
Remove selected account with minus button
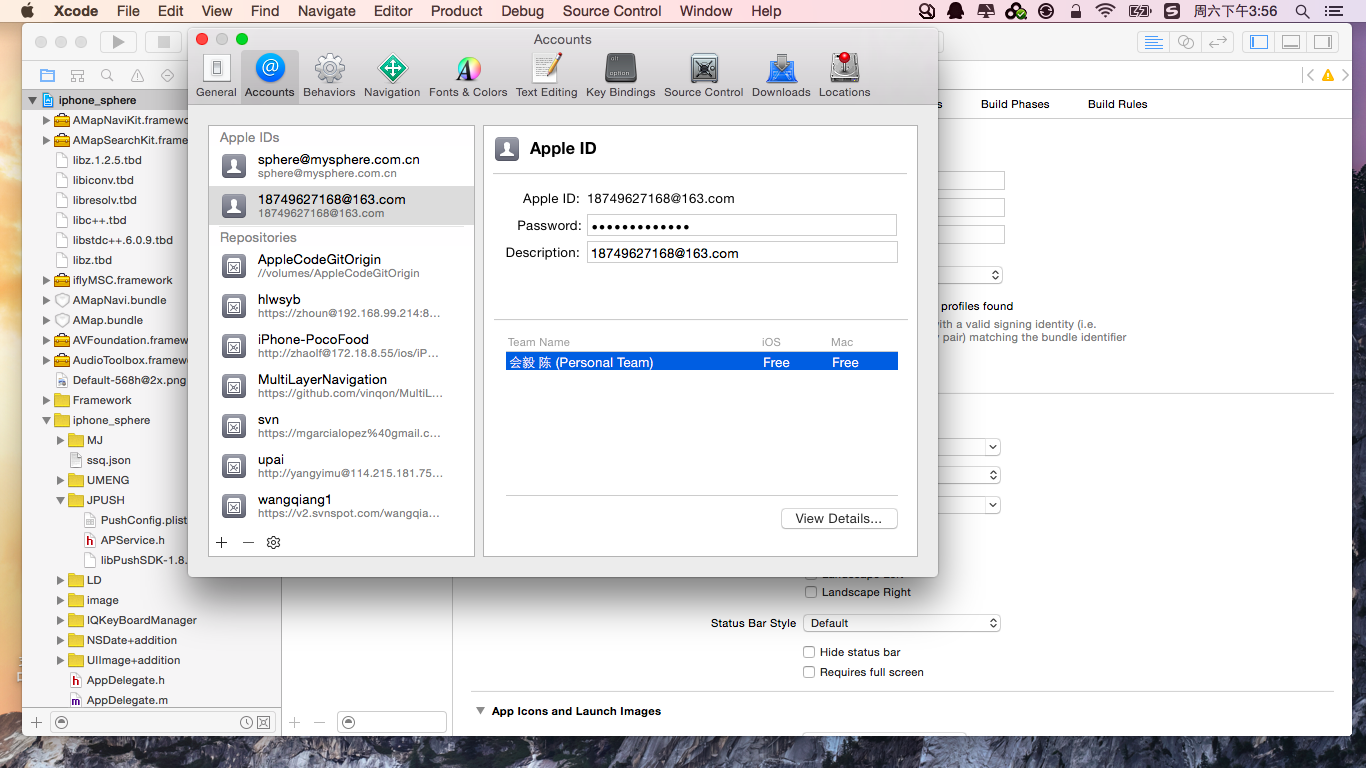[248, 542]
